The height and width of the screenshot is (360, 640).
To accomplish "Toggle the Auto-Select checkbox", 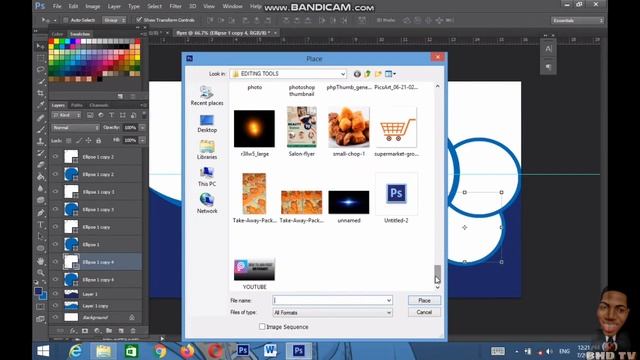I will point(66,20).
